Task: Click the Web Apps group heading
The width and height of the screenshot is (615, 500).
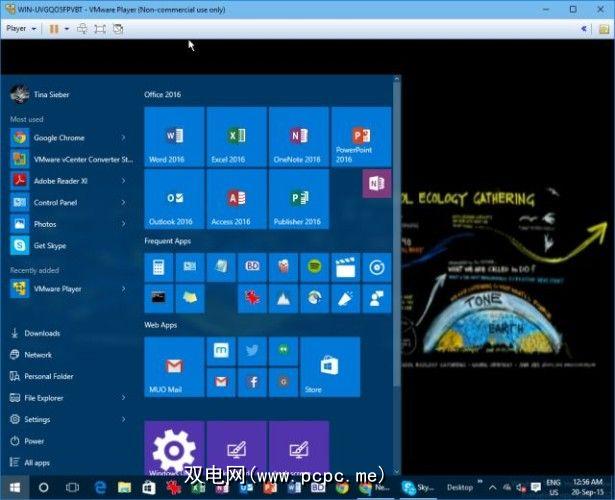Action: (x=160, y=325)
